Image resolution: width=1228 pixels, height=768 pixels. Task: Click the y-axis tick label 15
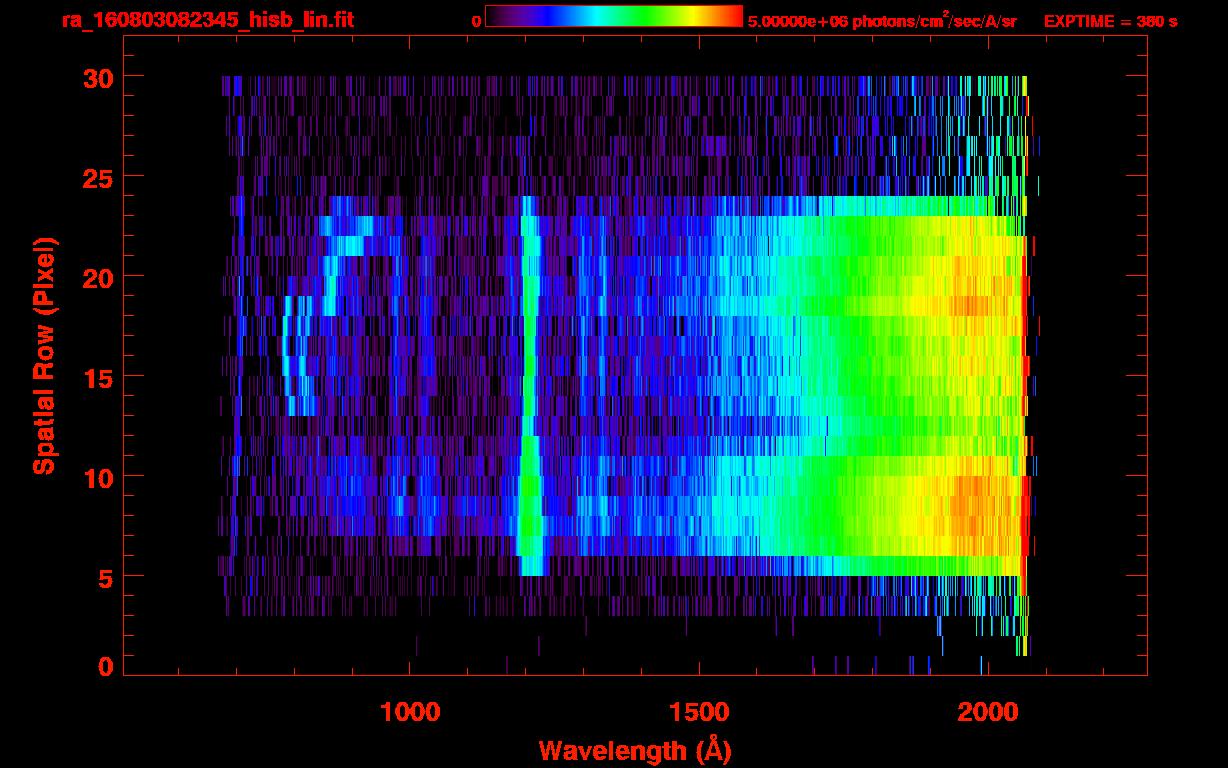(97, 377)
